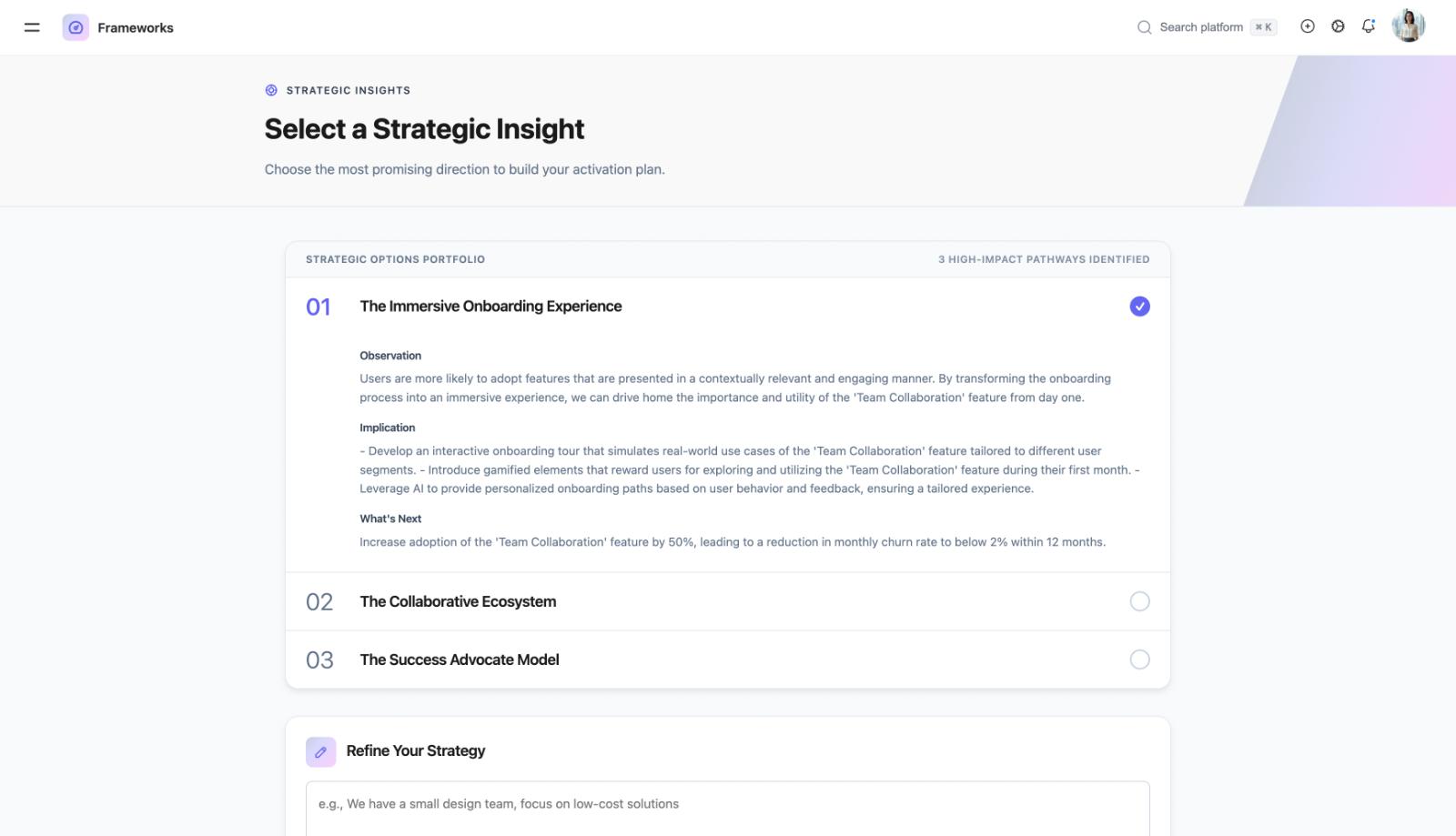Open the settings gear icon
Image resolution: width=1456 pixels, height=836 pixels.
pyautogui.click(x=1339, y=26)
